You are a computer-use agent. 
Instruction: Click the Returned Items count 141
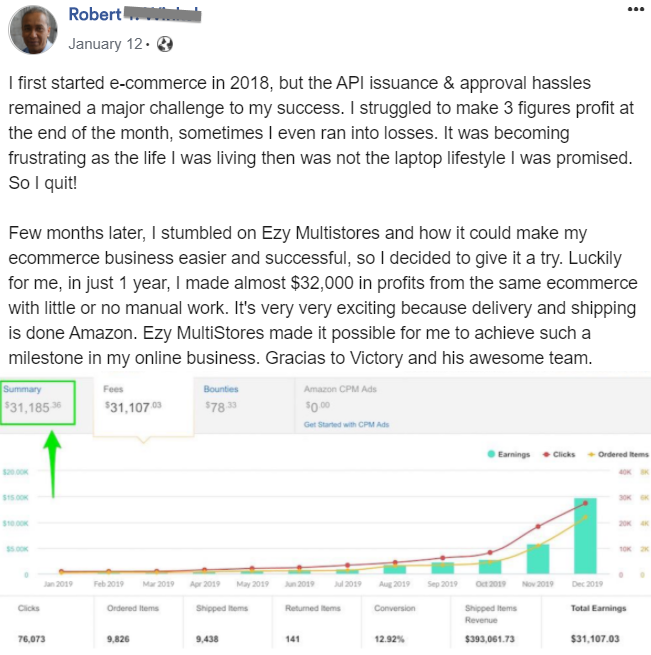coord(294,638)
